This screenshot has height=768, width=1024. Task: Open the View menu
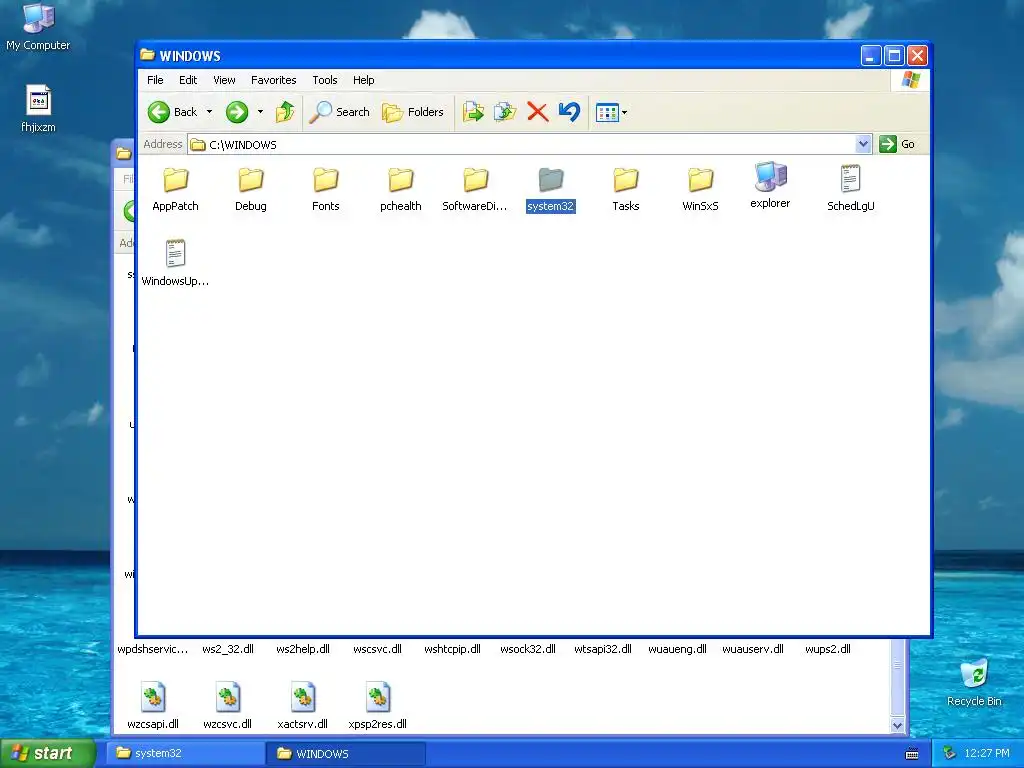coord(224,80)
